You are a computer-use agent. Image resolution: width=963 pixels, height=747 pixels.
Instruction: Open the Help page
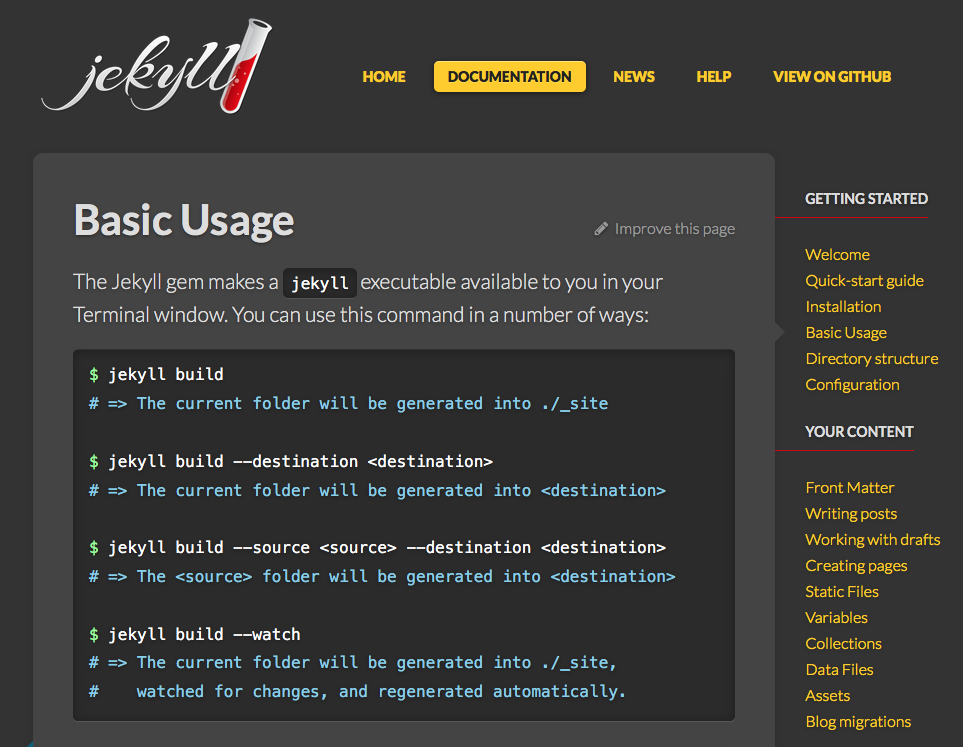pyautogui.click(x=714, y=77)
